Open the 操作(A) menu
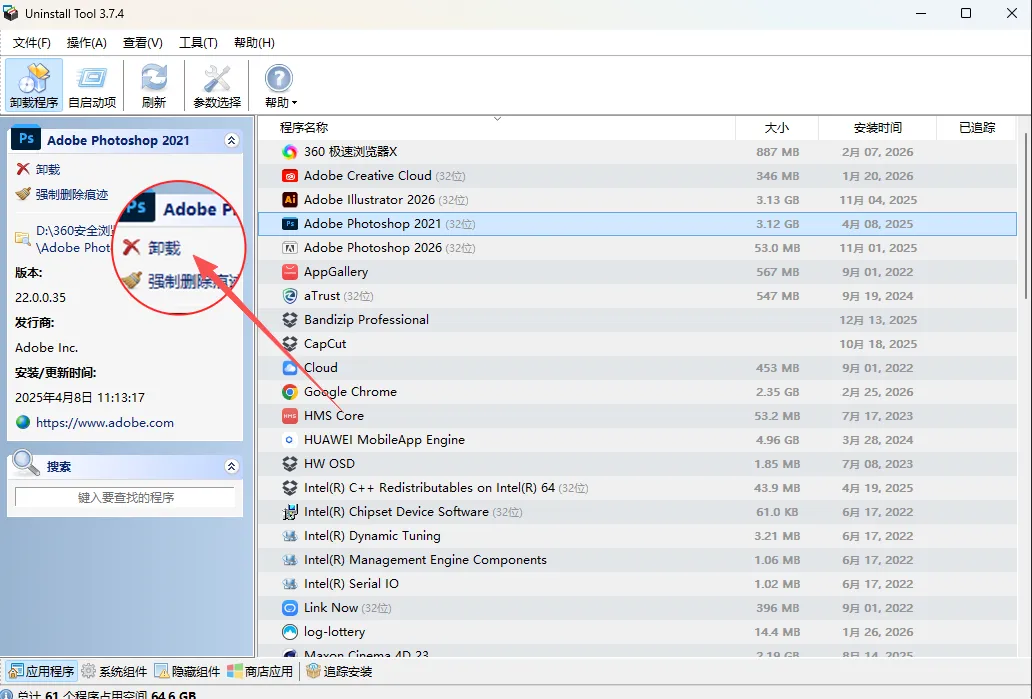The image size is (1032, 699). pyautogui.click(x=86, y=43)
